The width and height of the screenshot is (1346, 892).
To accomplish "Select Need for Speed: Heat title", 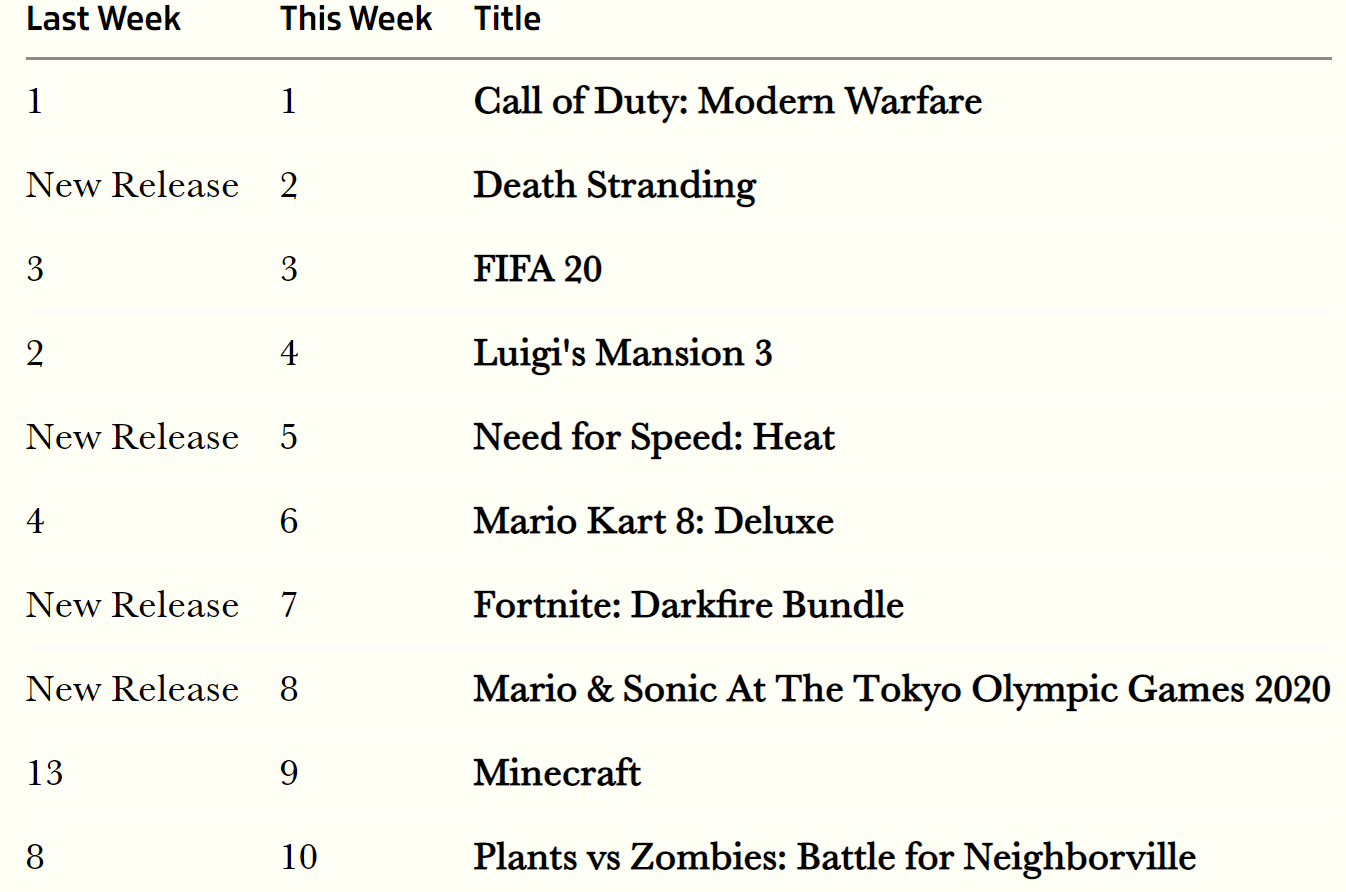I will click(654, 437).
